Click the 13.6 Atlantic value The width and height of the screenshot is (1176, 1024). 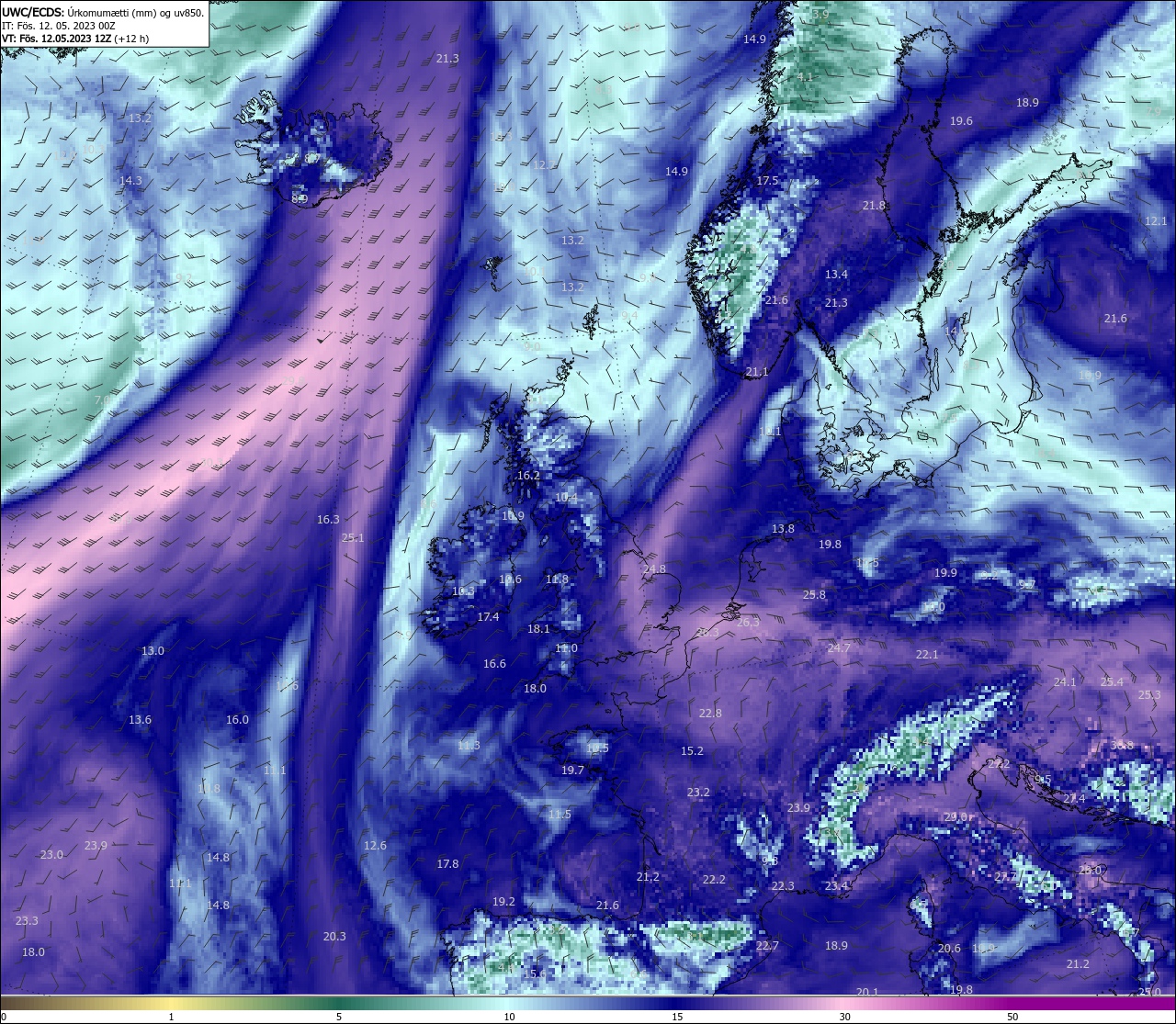point(140,720)
